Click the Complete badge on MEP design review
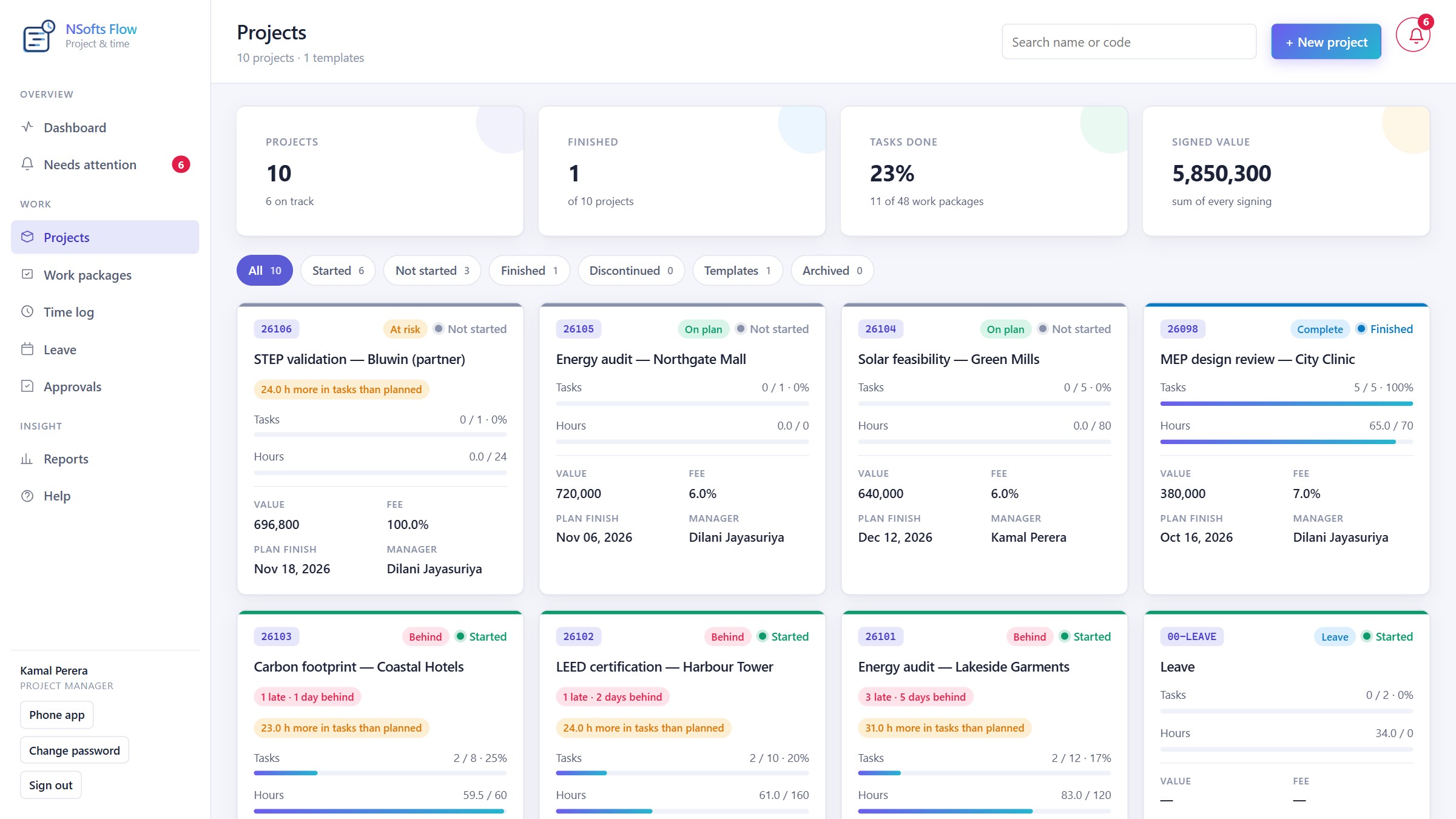 pyautogui.click(x=1319, y=329)
